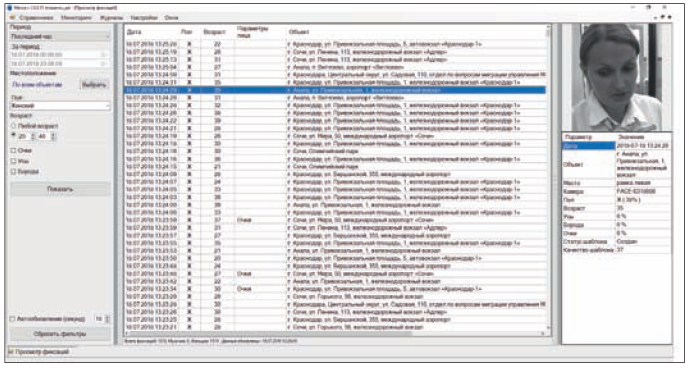Expand the Пол dropdown showing Женский

point(60,106)
